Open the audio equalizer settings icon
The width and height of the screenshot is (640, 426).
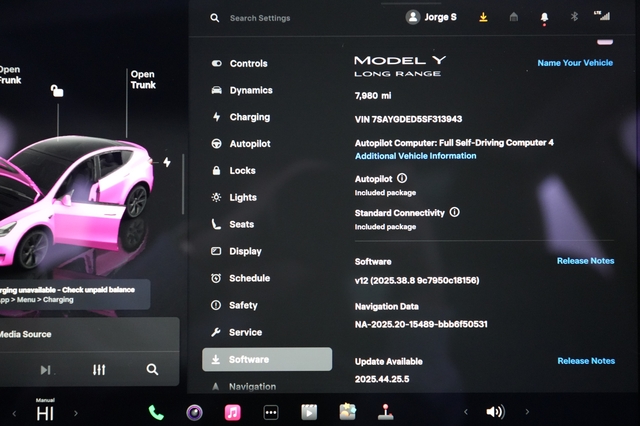pyautogui.click(x=99, y=370)
